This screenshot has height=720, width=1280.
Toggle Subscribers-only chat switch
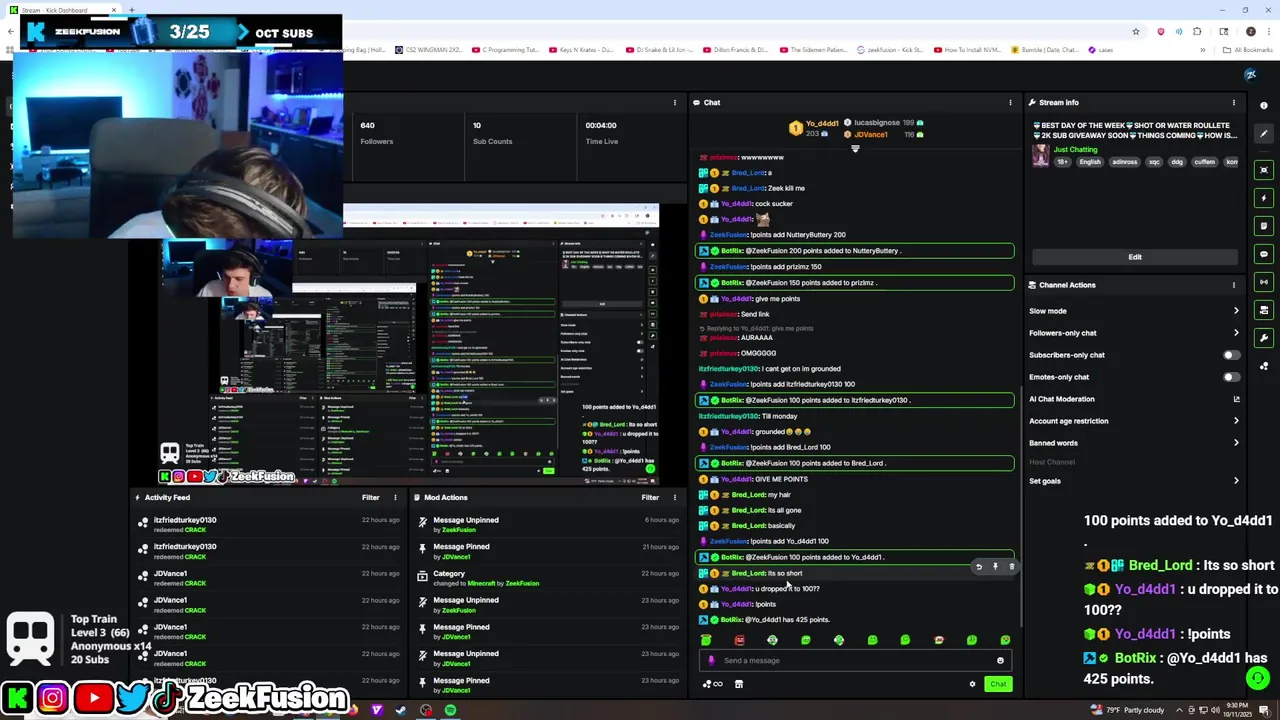click(1230, 355)
